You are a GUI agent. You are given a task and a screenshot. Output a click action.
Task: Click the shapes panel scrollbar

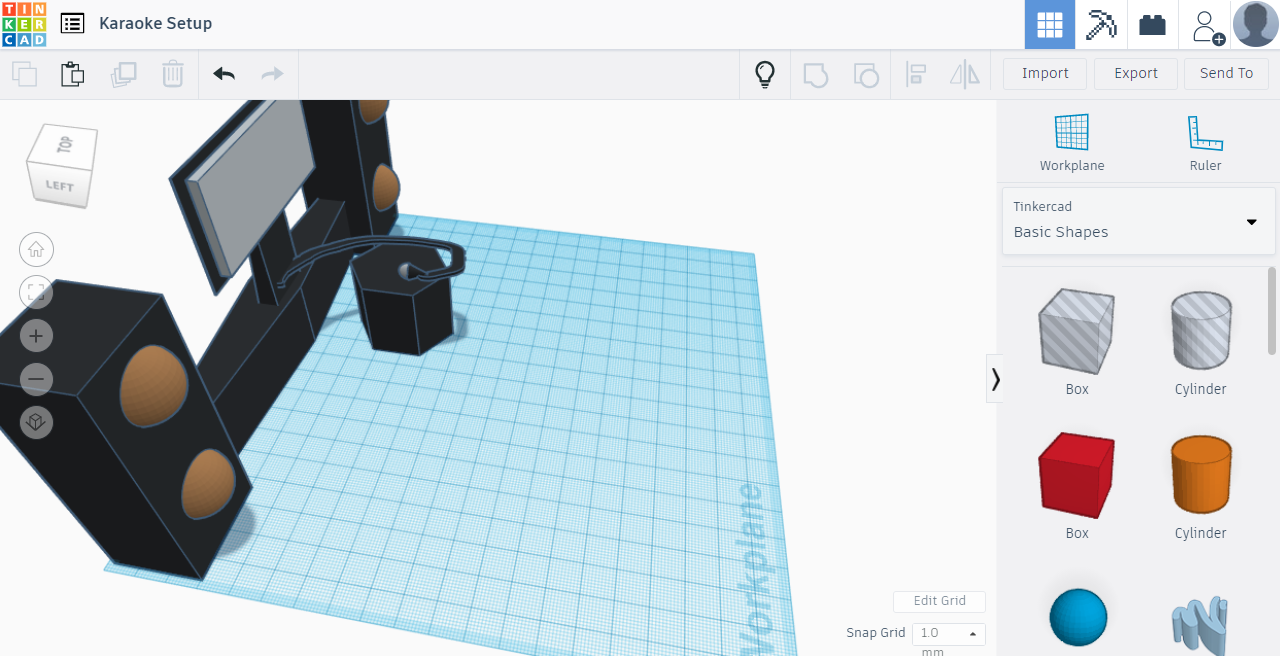[x=1272, y=310]
